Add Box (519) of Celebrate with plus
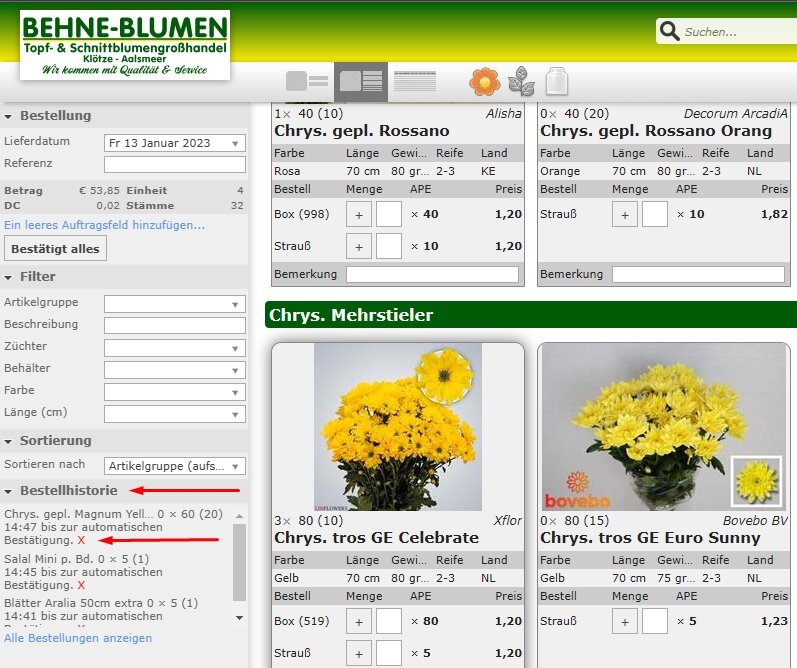Viewport: 797px width, 668px height. [359, 621]
